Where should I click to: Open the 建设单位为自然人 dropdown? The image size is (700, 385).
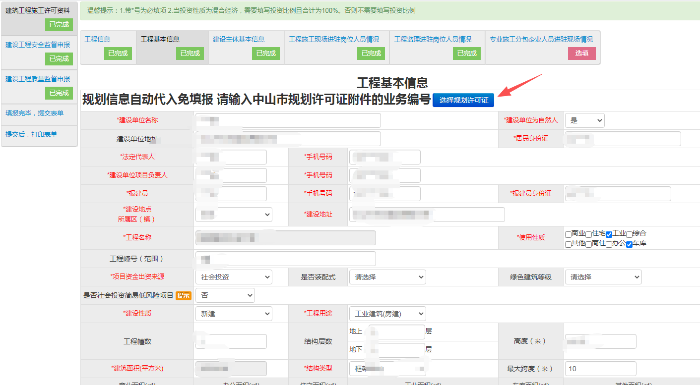pos(585,120)
